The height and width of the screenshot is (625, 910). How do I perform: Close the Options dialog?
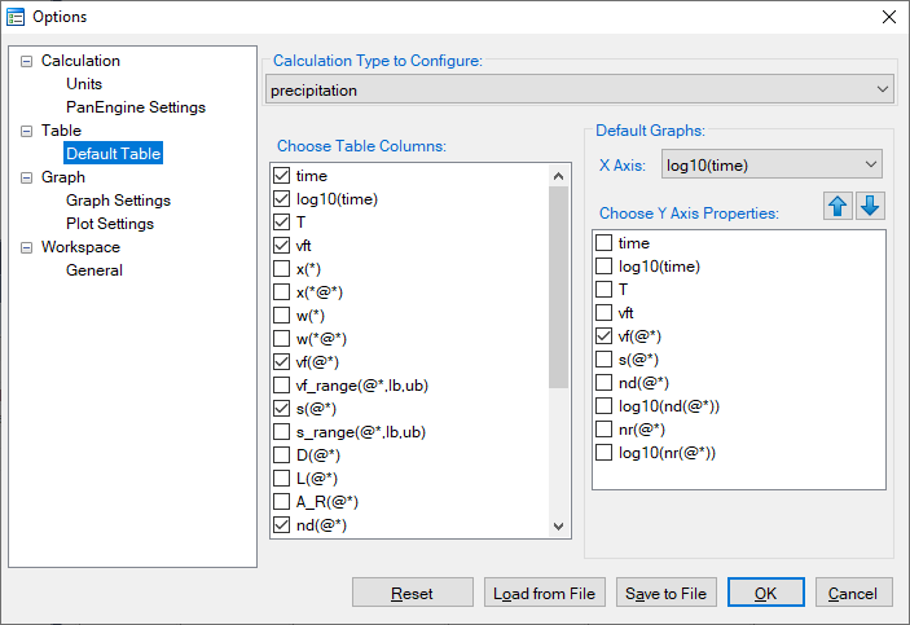tap(888, 16)
